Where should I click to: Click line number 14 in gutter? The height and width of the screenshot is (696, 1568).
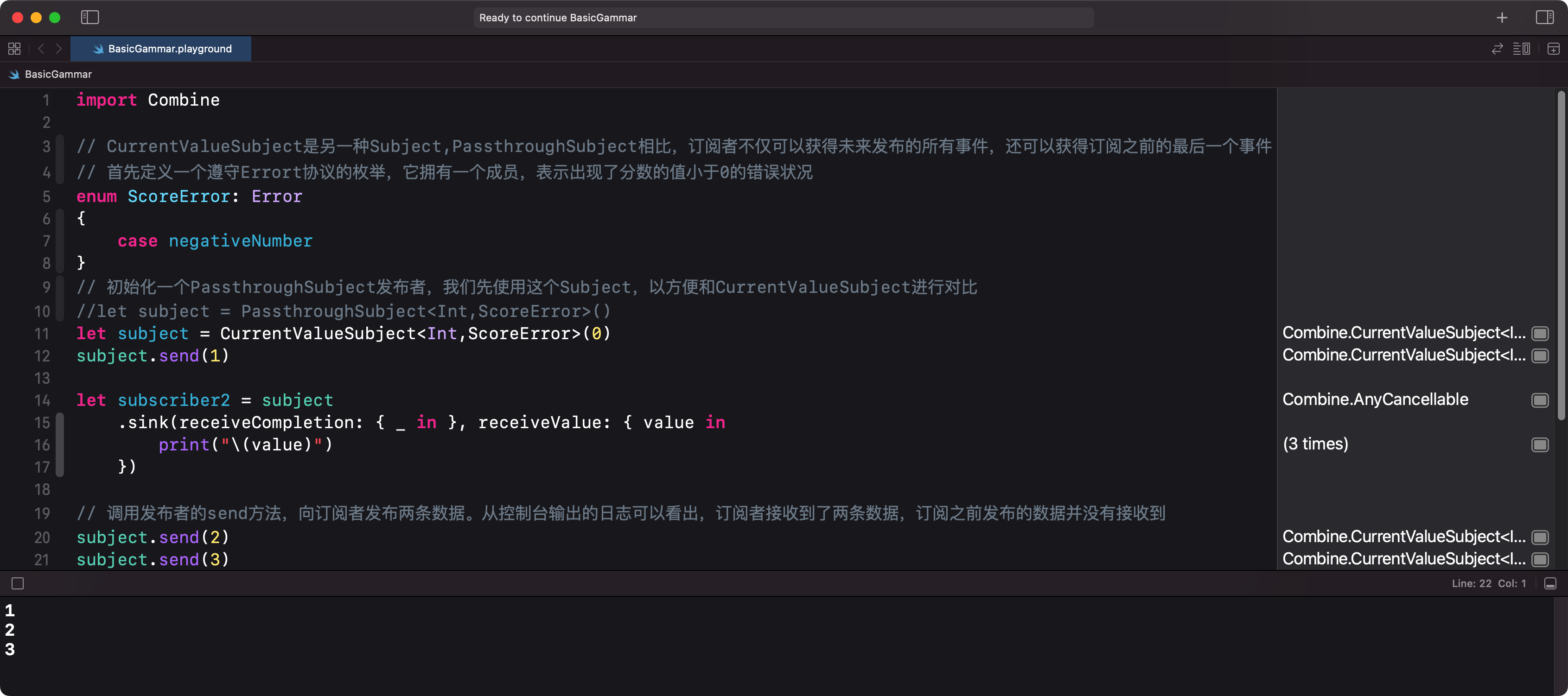click(41, 400)
